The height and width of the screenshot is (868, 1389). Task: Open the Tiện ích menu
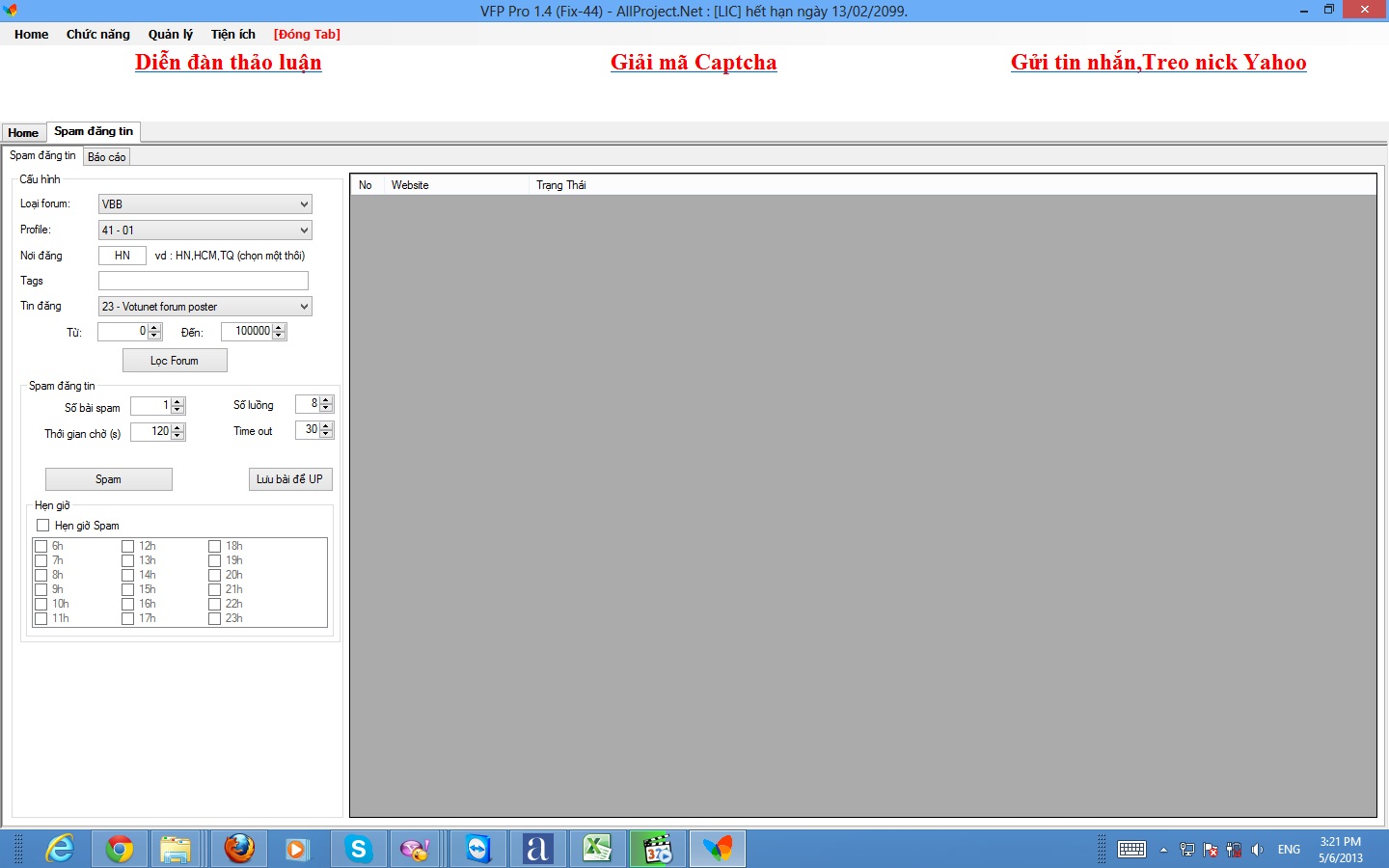tap(233, 34)
